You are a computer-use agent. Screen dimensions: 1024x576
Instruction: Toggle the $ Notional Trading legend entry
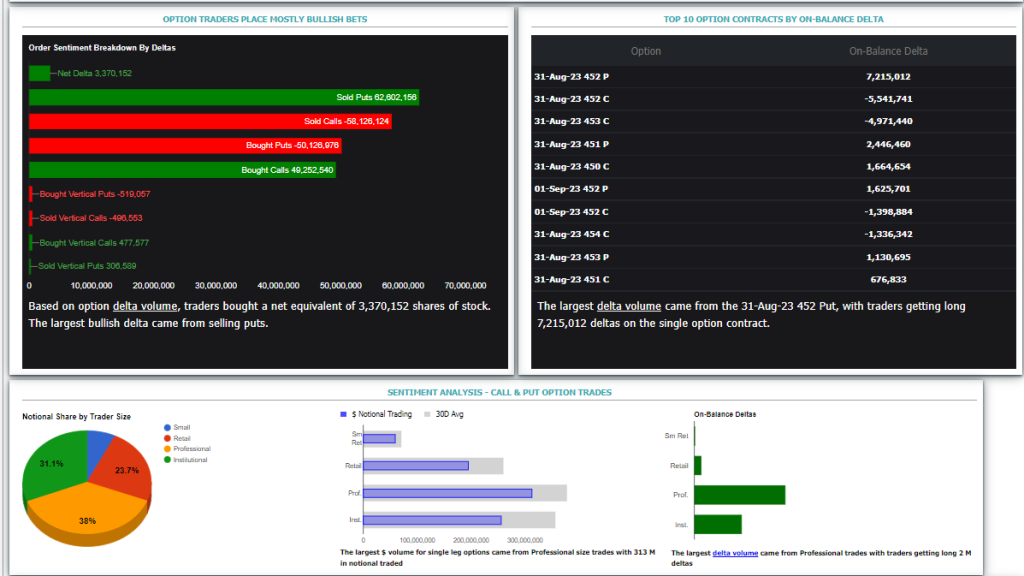coord(376,414)
